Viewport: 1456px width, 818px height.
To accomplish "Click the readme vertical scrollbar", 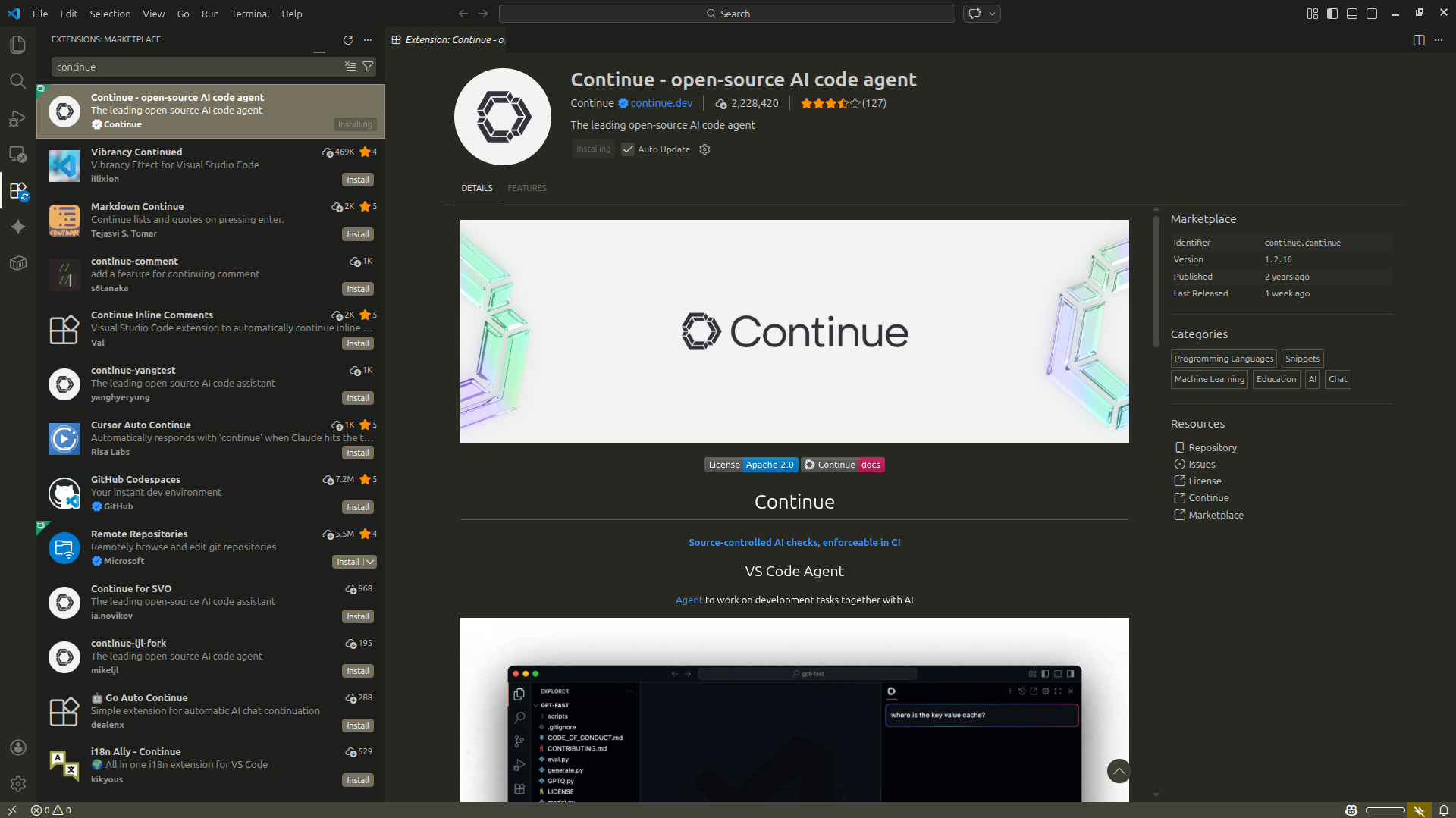I will (1156, 281).
